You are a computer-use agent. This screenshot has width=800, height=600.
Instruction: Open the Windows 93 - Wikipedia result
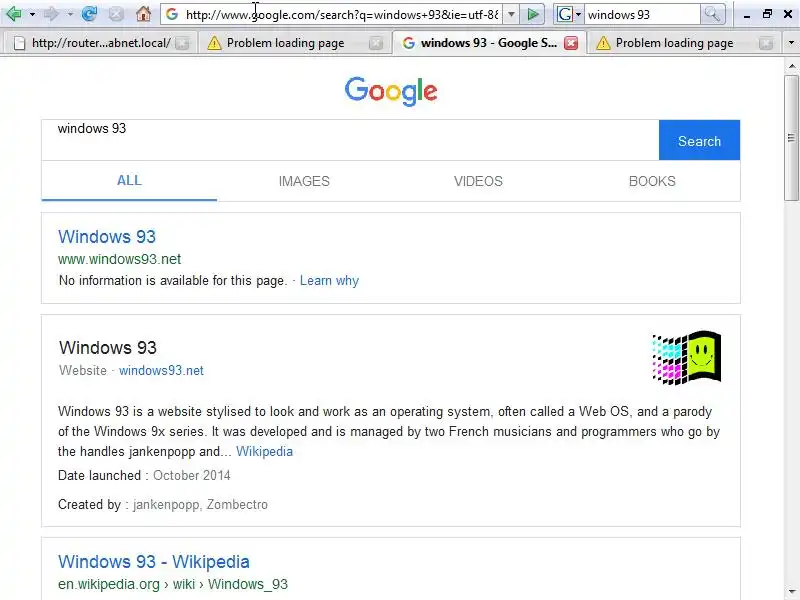154,562
